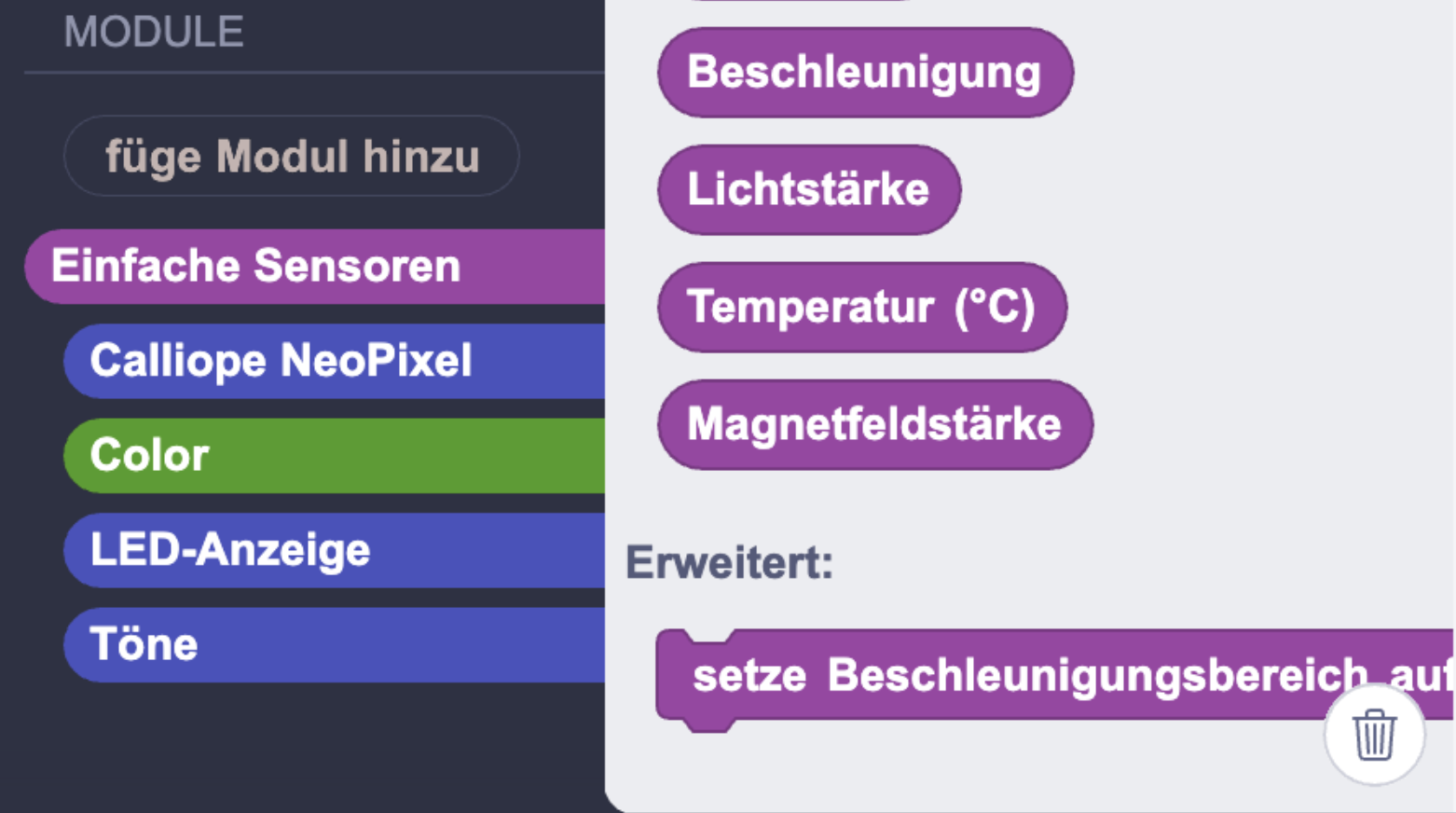Click blank flyout space right of Lichtstärke

pos(1212,189)
